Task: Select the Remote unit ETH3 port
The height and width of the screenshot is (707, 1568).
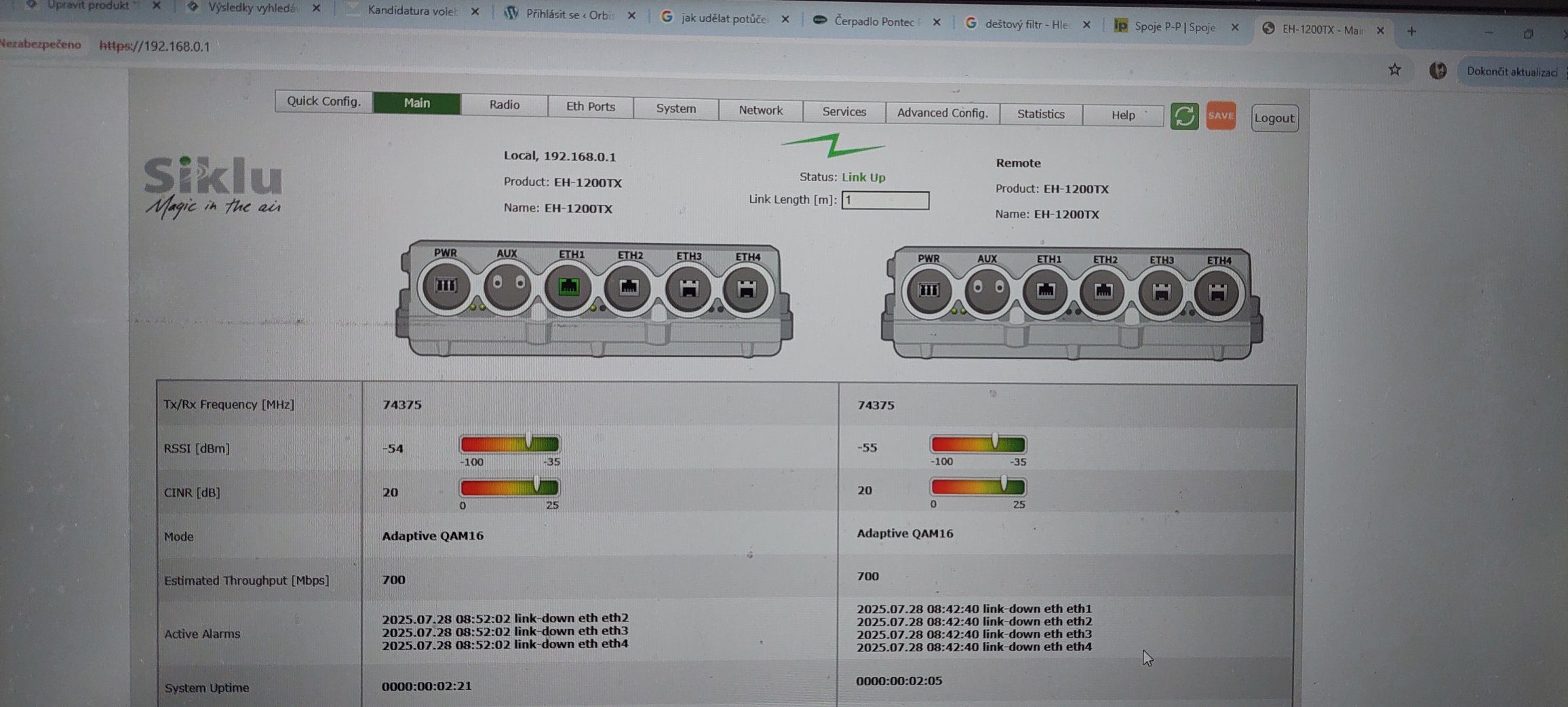Action: pyautogui.click(x=1161, y=293)
